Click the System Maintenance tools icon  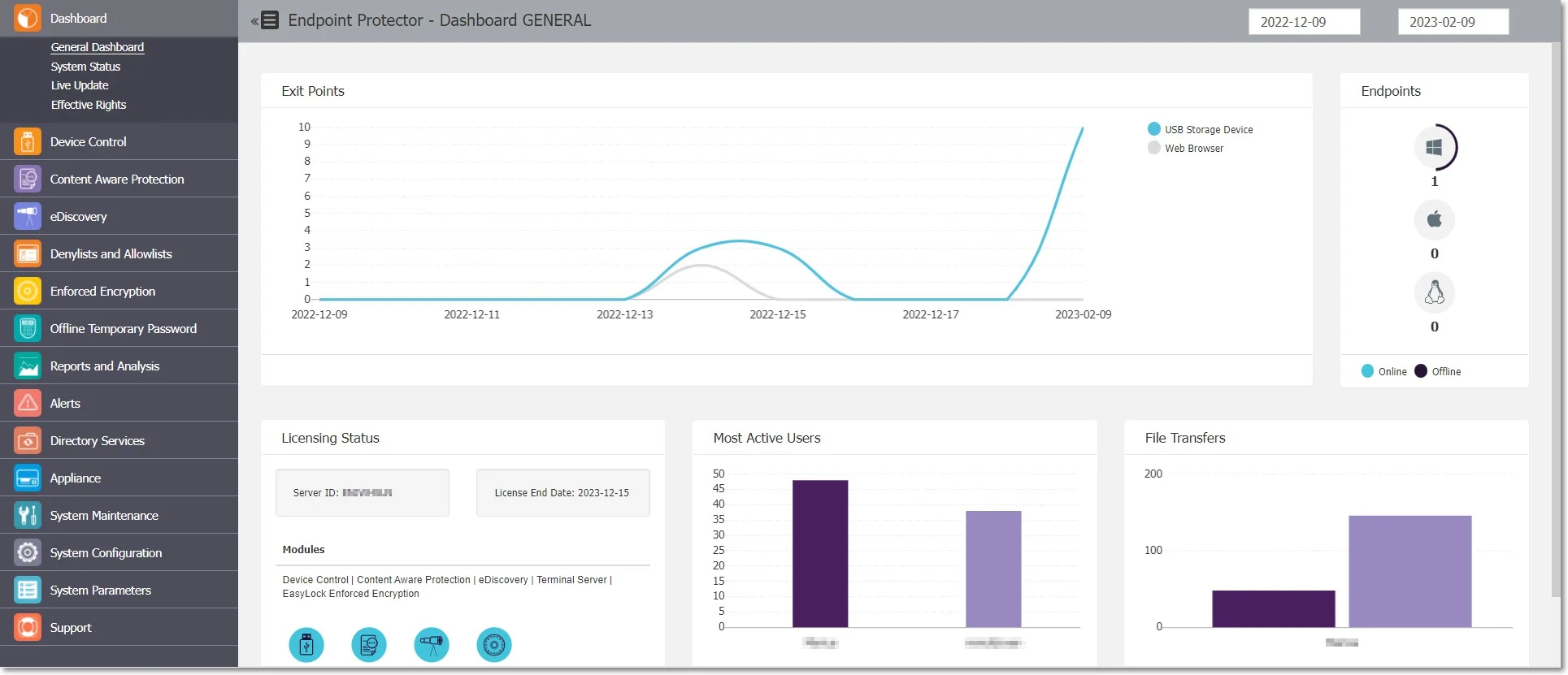[28, 515]
